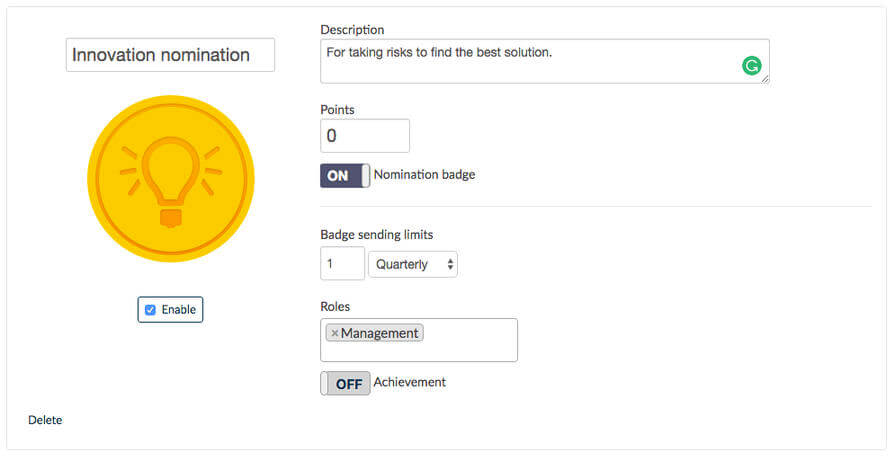Image resolution: width=895 pixels, height=461 pixels.
Task: Edit the Innovation nomination name field
Action: point(170,55)
